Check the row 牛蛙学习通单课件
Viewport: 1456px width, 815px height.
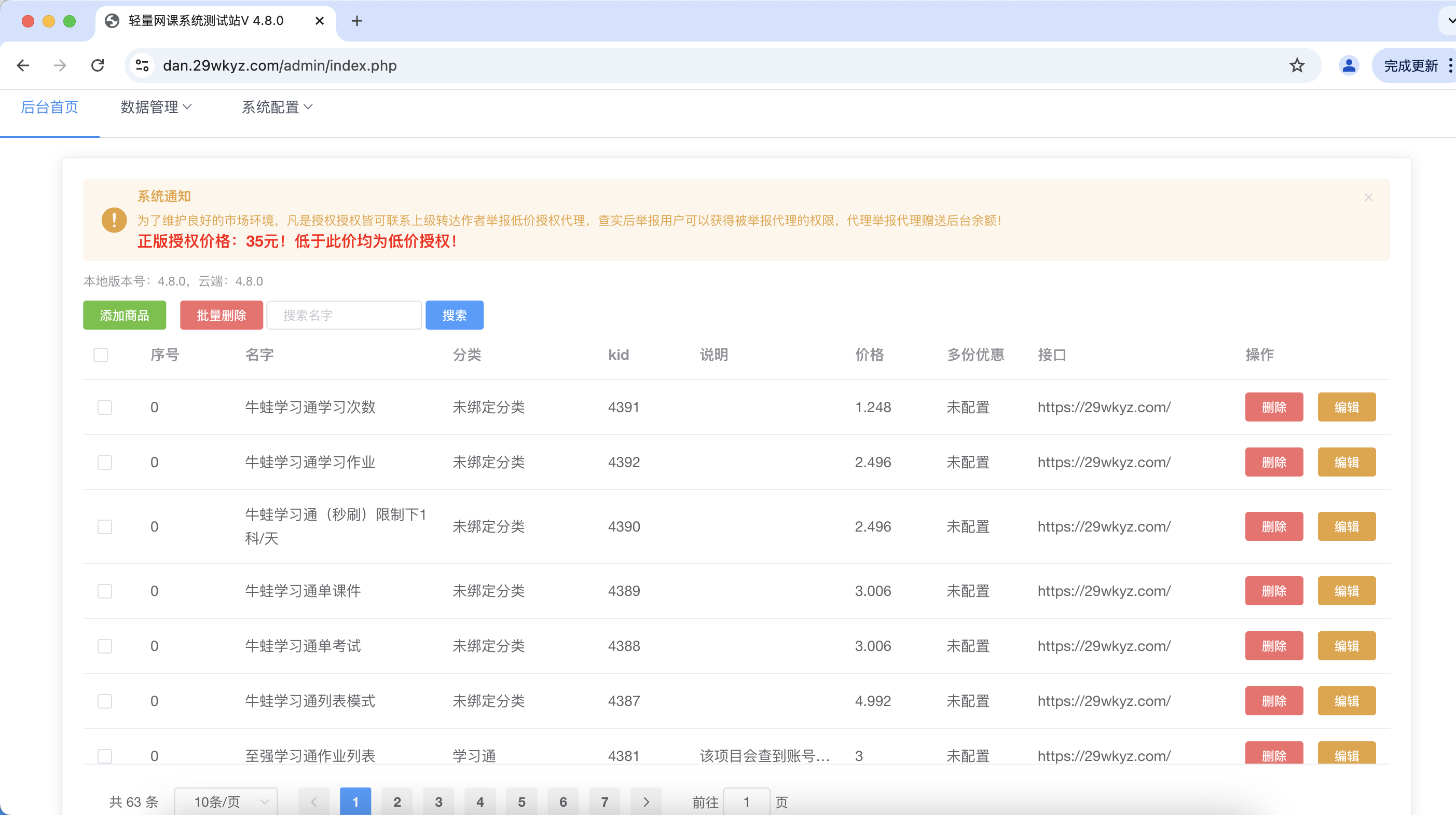tap(105, 591)
